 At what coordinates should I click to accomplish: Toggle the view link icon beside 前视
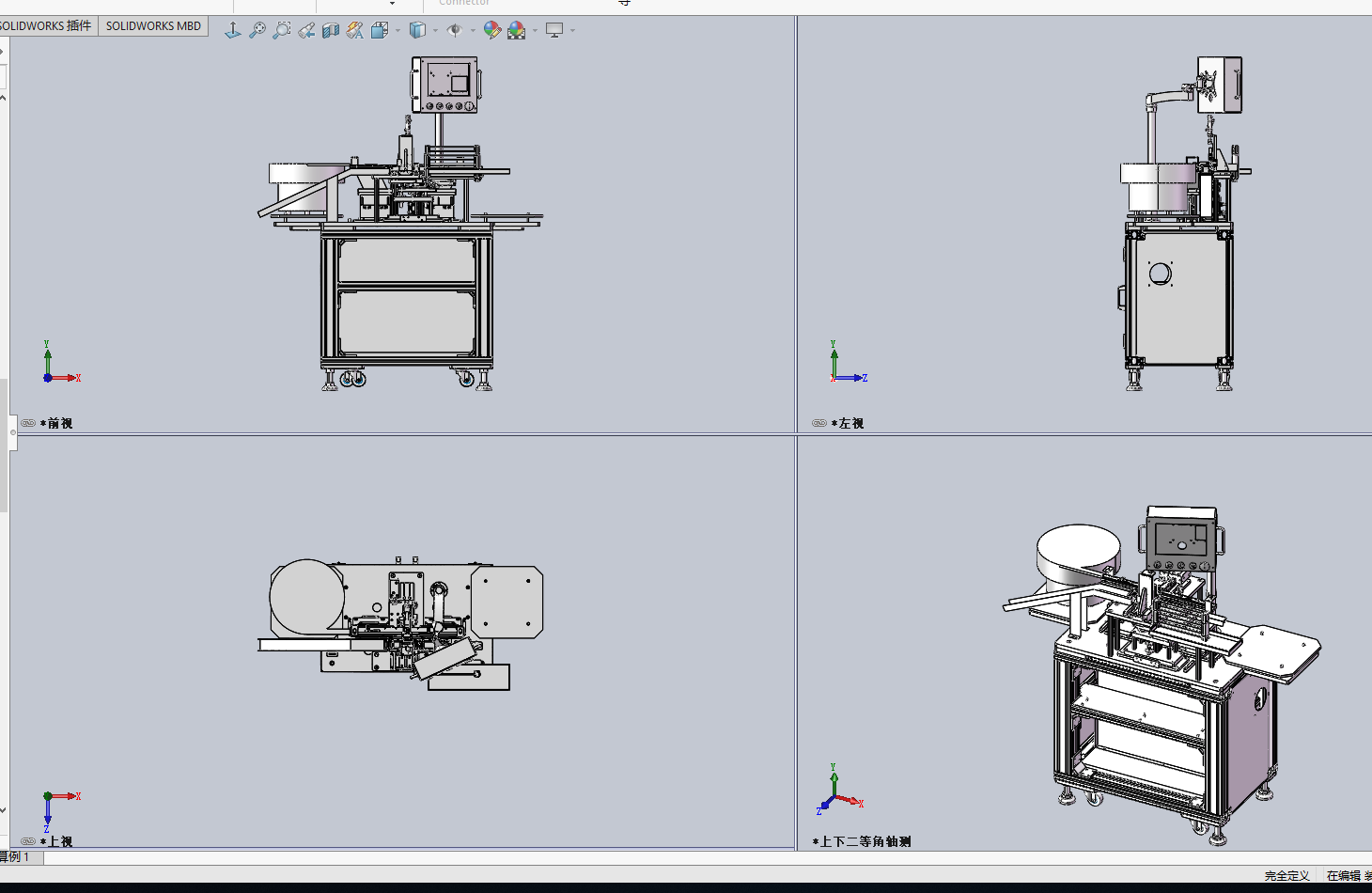pos(28,423)
